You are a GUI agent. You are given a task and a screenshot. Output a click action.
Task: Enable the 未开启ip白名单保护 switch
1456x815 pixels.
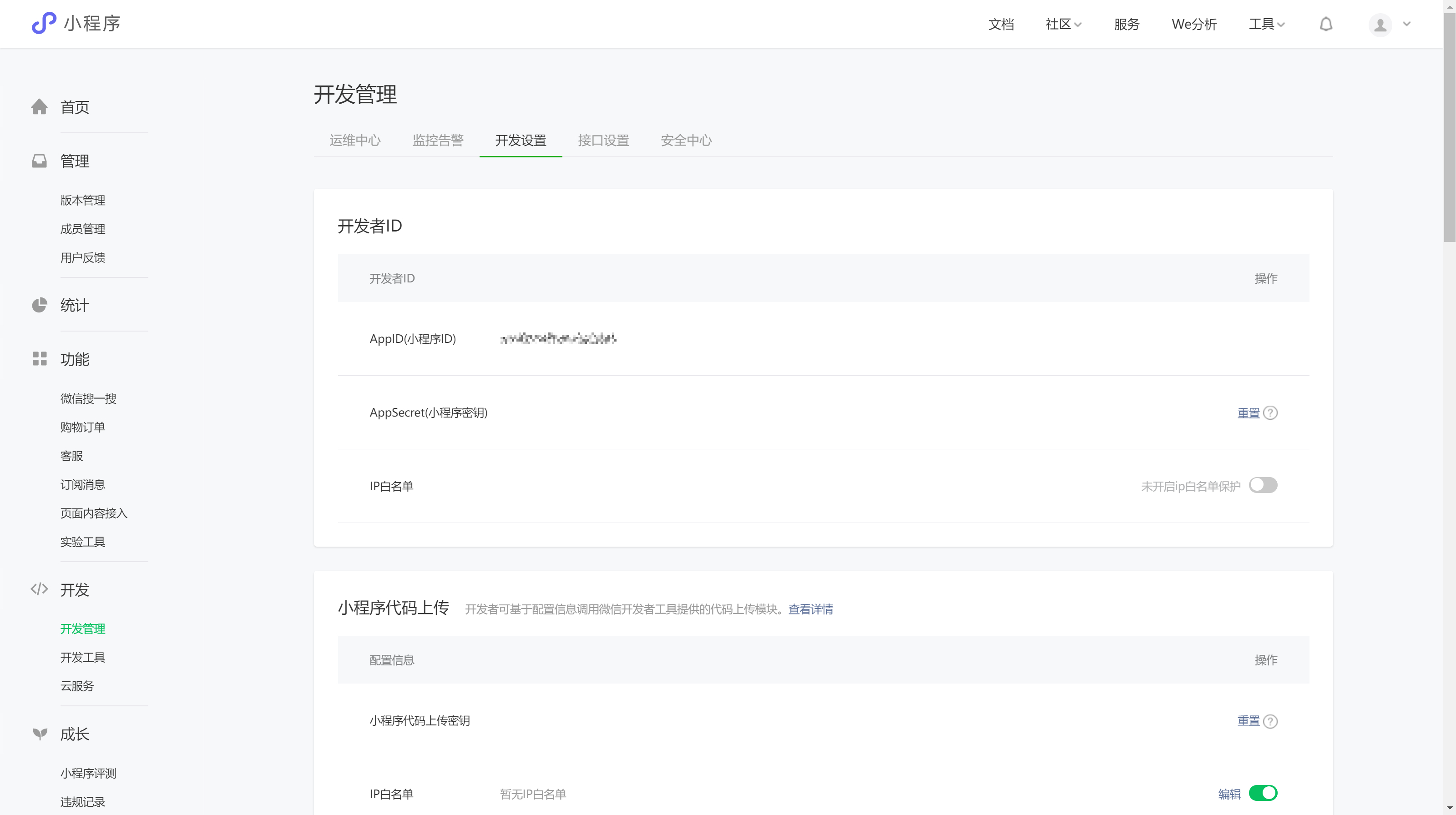[x=1263, y=485]
